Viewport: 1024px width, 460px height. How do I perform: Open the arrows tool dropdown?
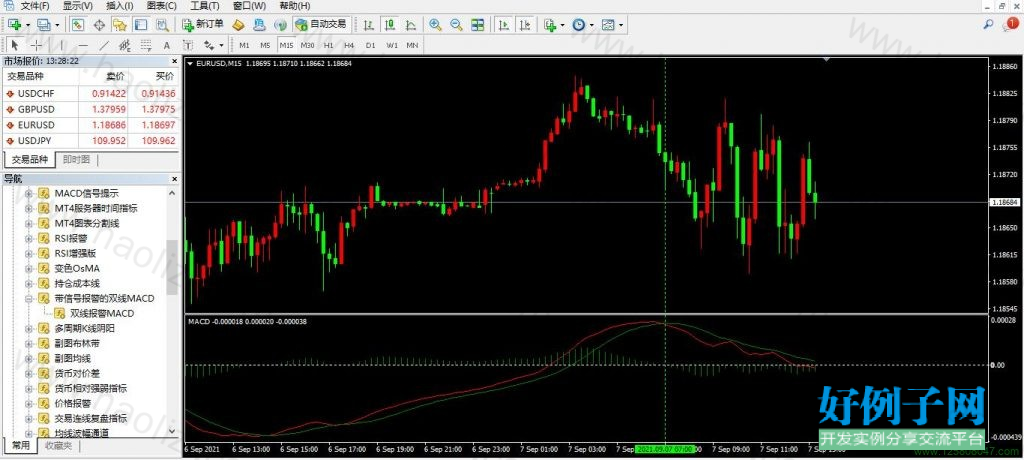coord(221,46)
